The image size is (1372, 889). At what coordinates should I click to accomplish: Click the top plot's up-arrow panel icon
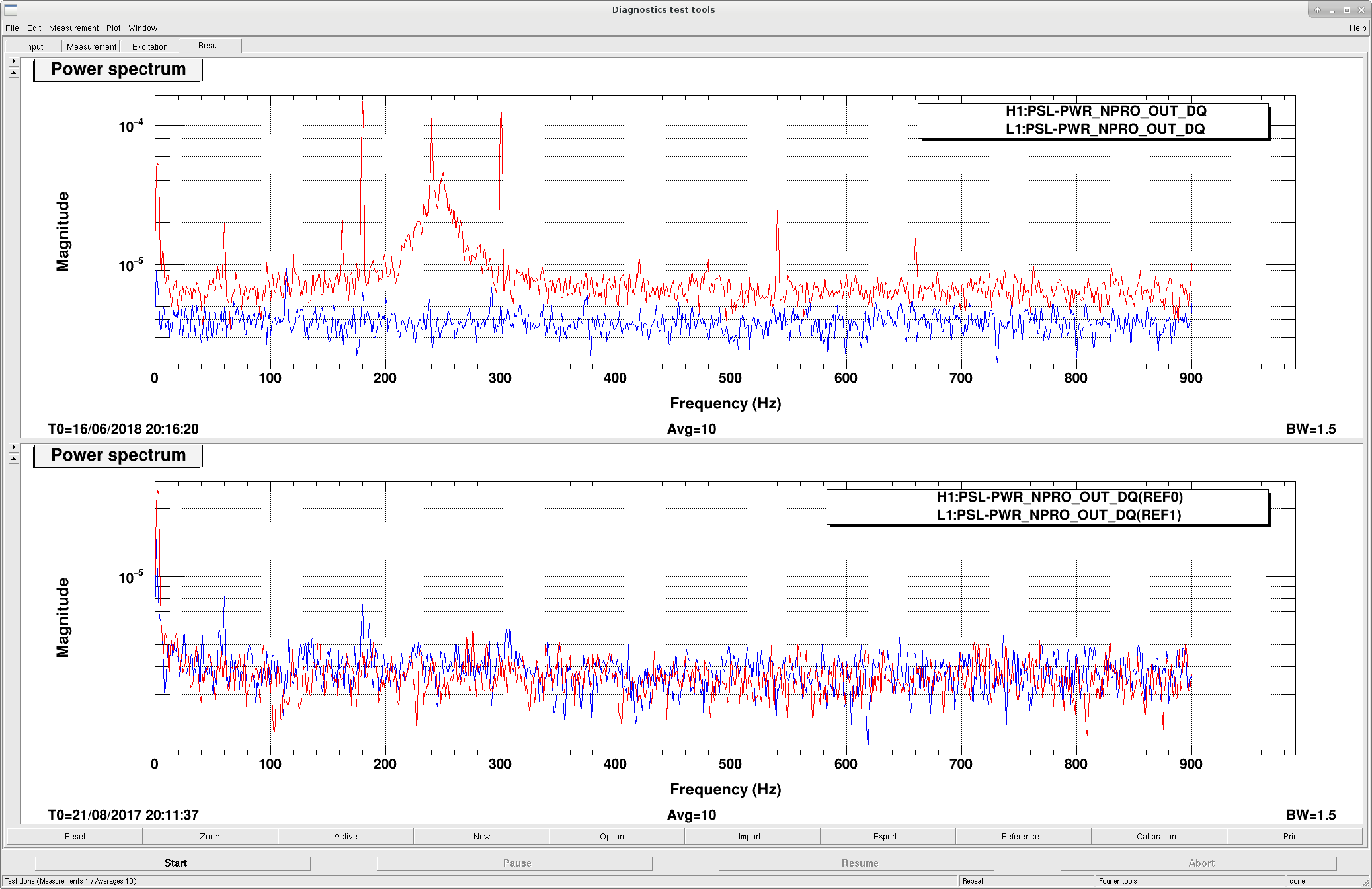tap(13, 73)
